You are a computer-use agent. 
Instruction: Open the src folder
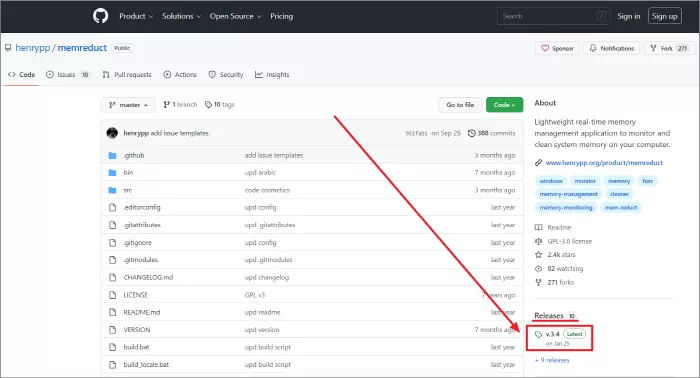click(128, 190)
